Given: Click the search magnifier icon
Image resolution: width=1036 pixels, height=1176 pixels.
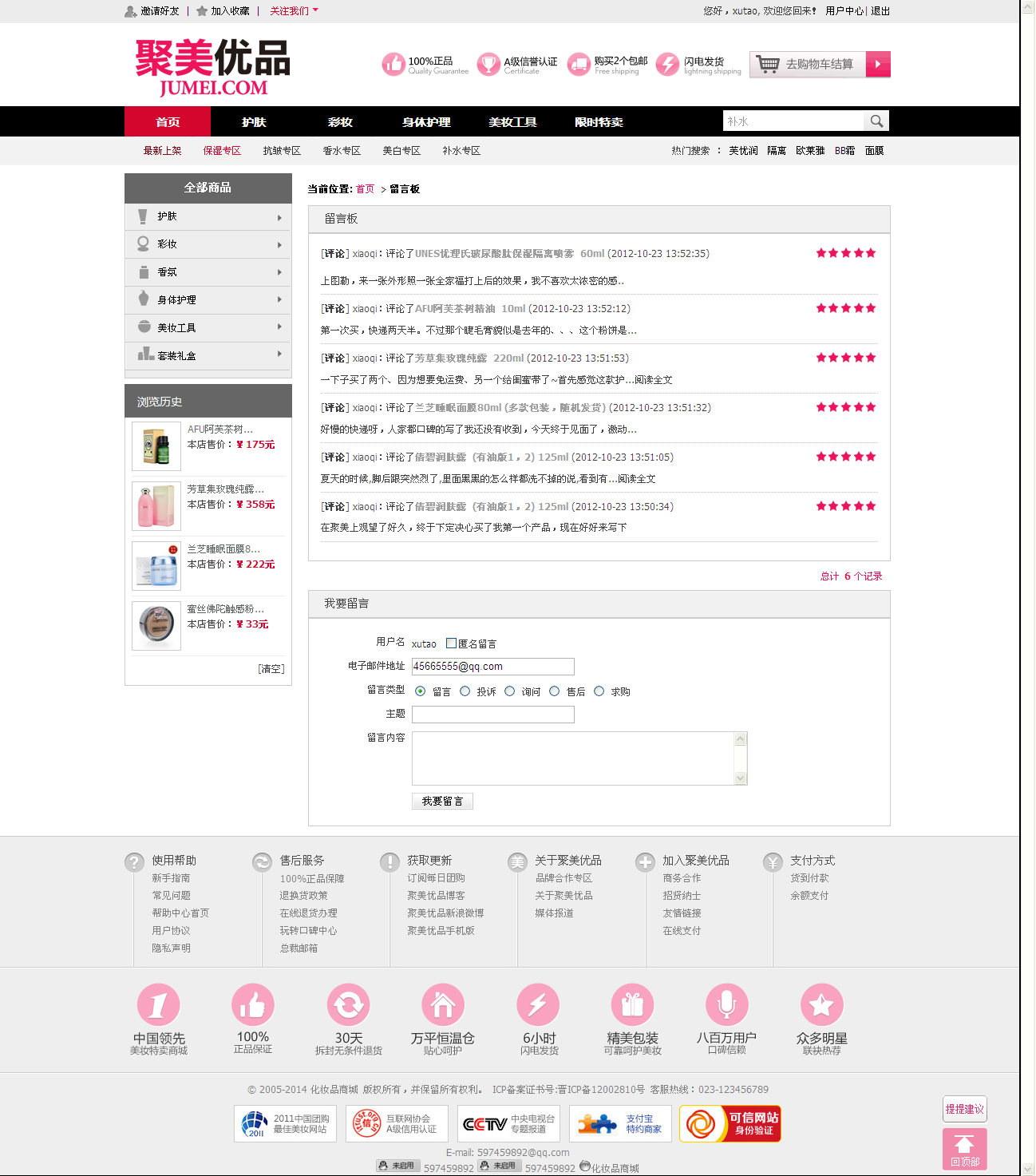Looking at the screenshot, I should coord(876,121).
